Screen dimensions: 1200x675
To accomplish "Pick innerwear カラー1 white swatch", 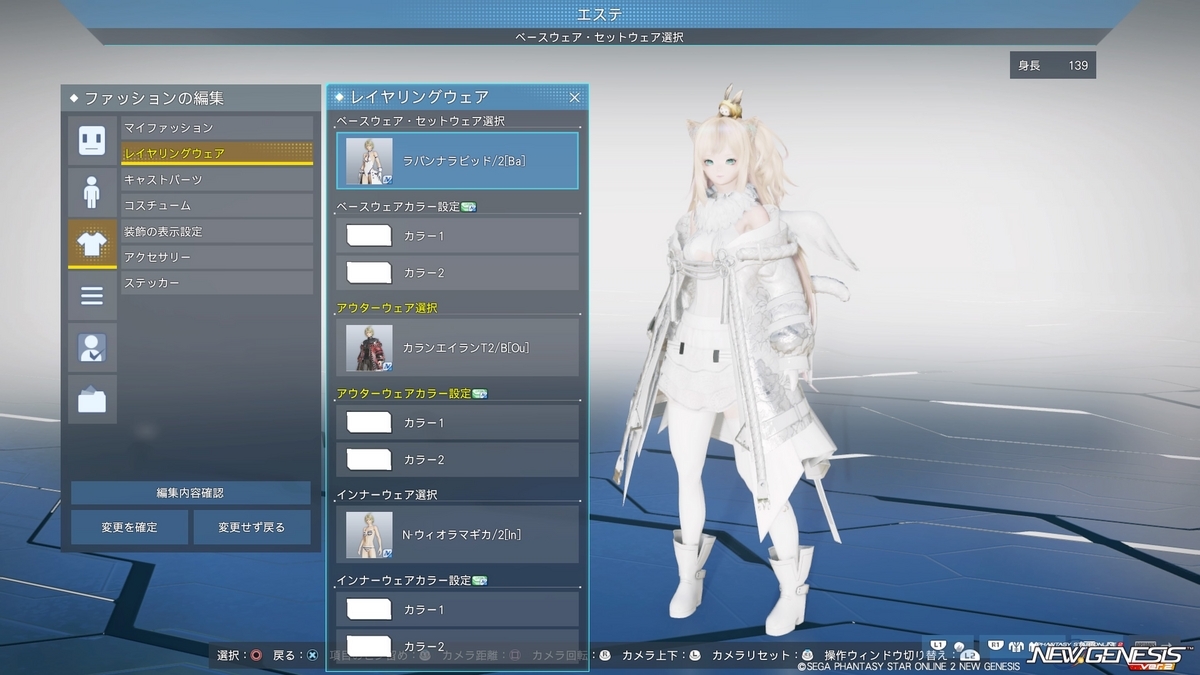I will point(368,609).
